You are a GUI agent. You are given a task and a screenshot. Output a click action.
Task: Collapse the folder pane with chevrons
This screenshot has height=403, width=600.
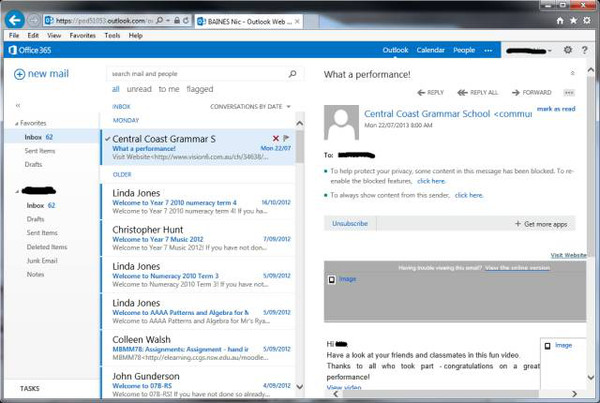(x=18, y=105)
